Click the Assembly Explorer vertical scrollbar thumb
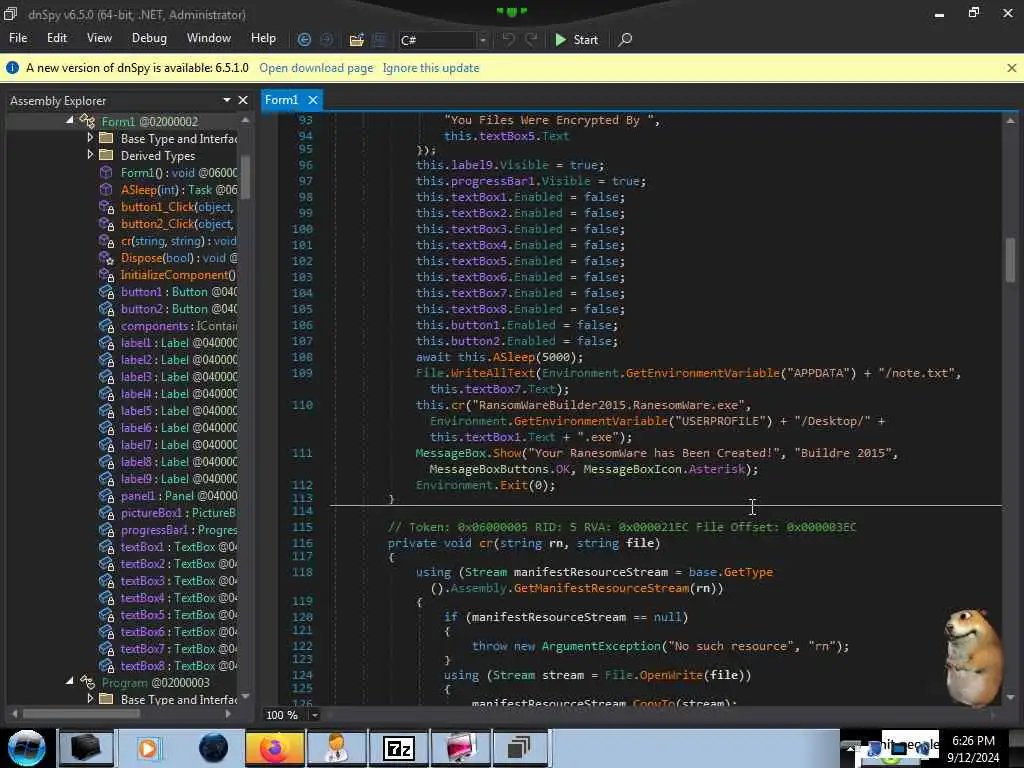The width and height of the screenshot is (1024, 768). [246, 176]
